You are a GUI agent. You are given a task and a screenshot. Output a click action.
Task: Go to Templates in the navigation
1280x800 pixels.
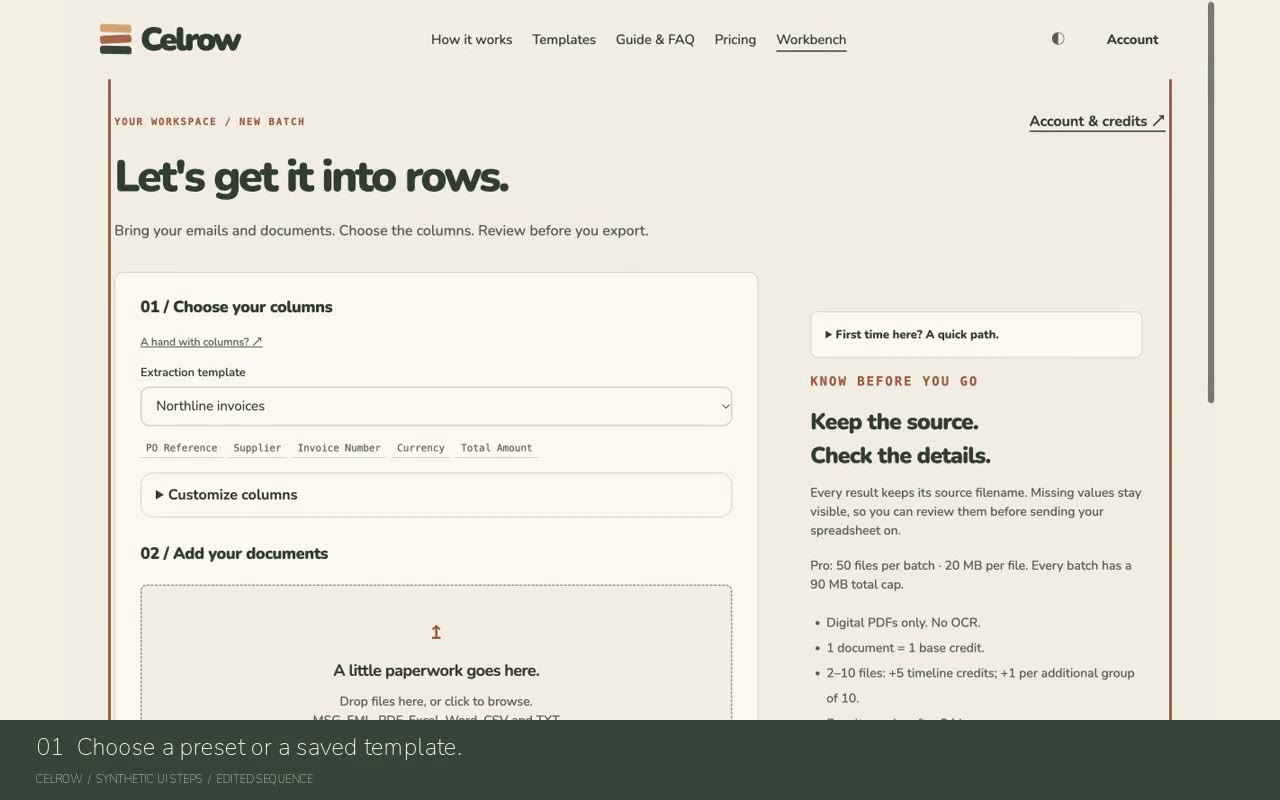point(564,40)
